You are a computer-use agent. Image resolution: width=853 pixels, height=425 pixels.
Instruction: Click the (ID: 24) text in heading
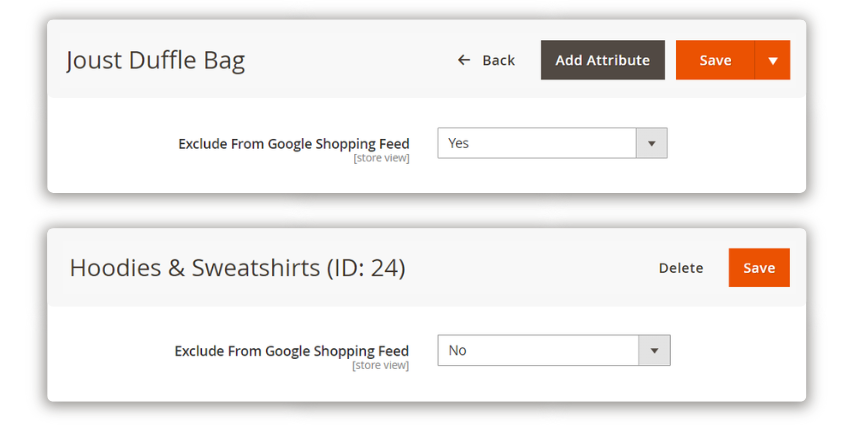tap(366, 268)
